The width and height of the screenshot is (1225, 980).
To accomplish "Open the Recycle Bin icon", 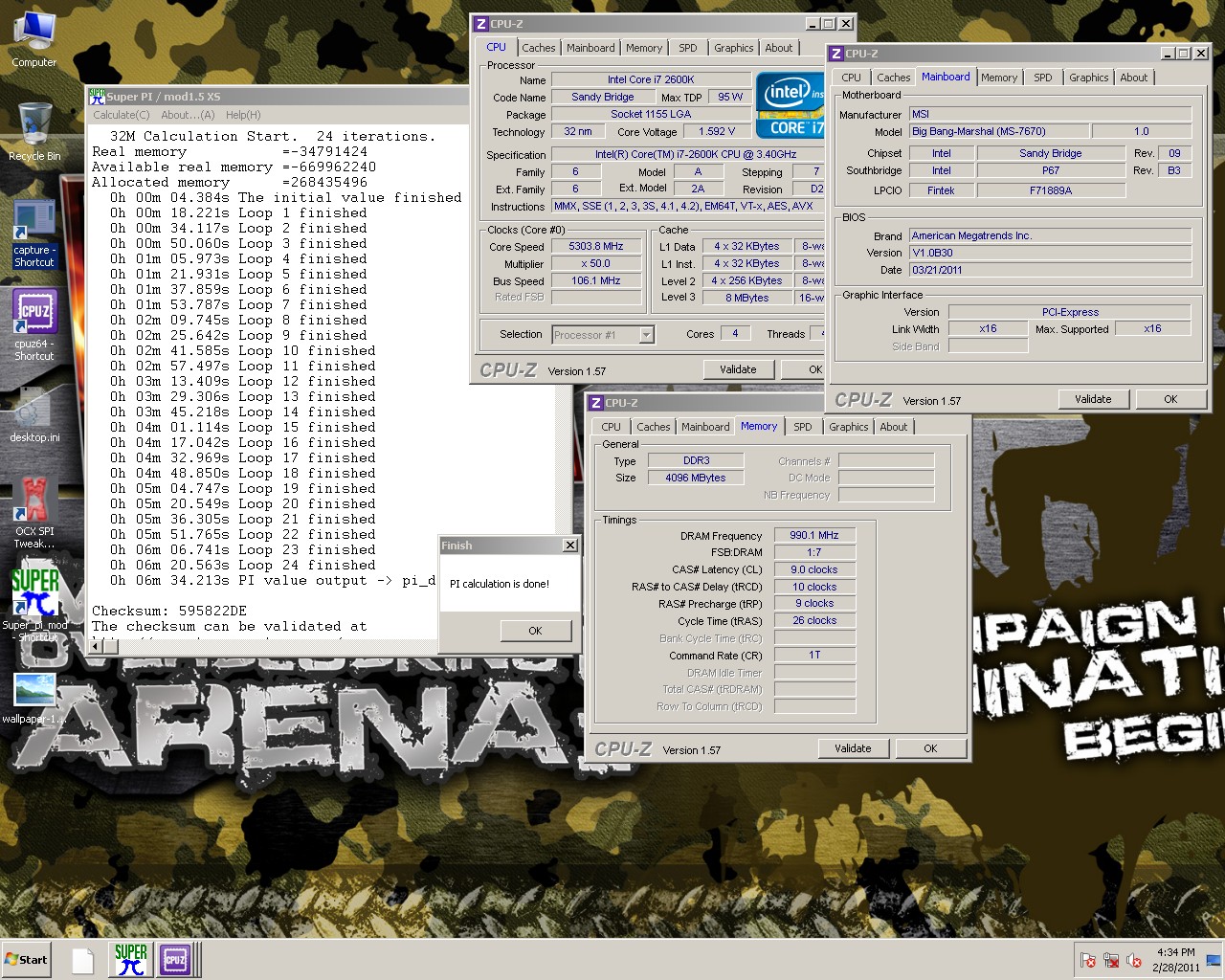I will [34, 131].
